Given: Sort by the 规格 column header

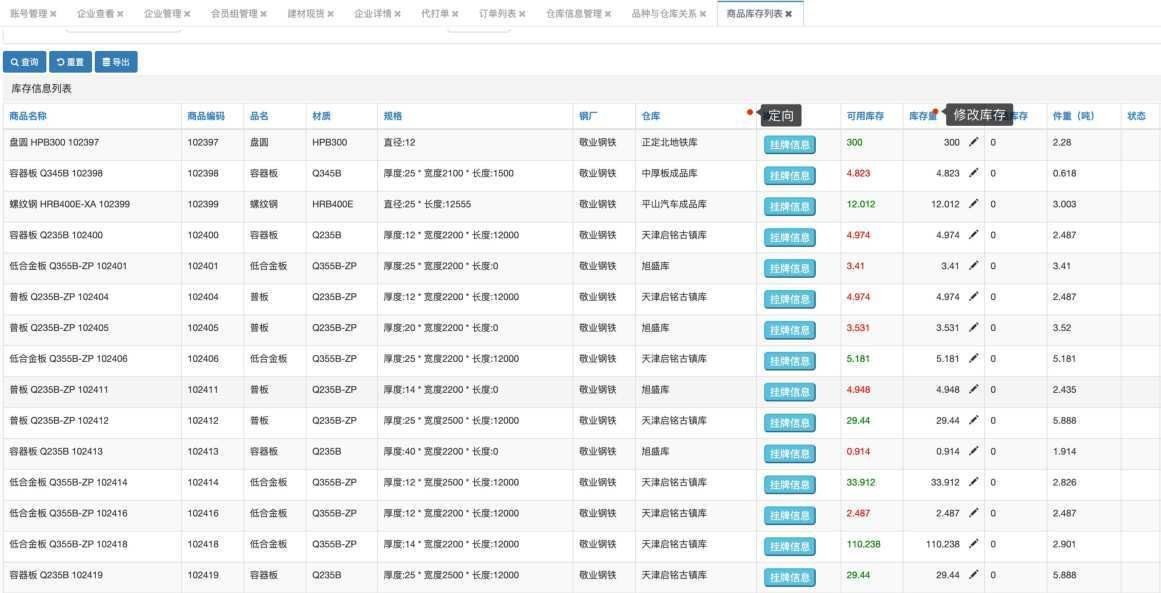Looking at the screenshot, I should pyautogui.click(x=392, y=116).
